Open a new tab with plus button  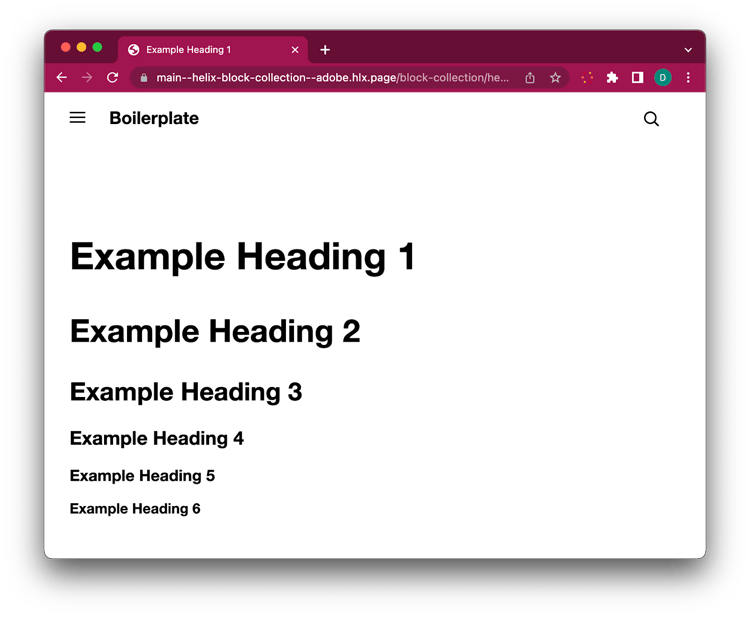[325, 50]
